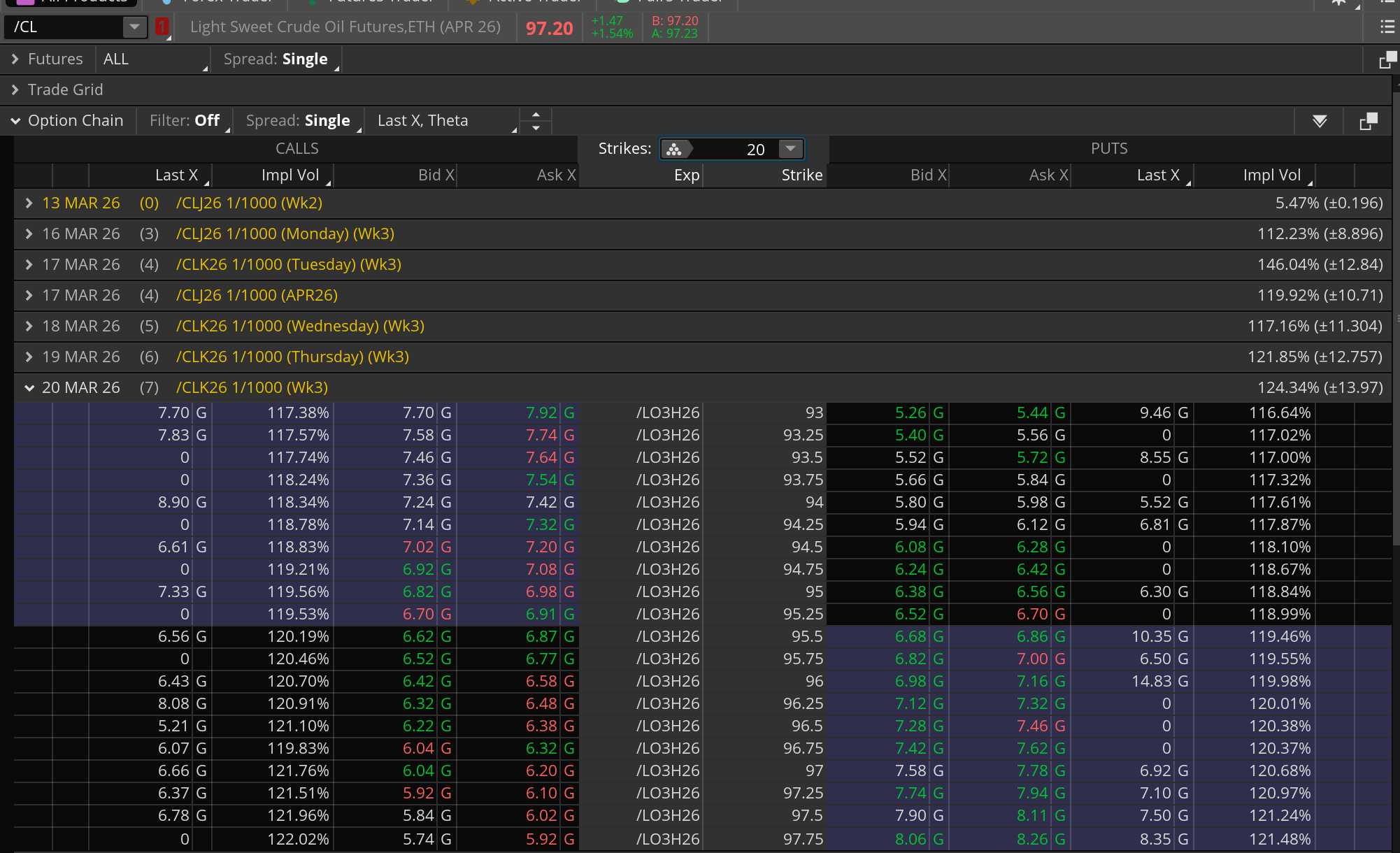Expand the Trade Grid section
This screenshot has height=853, width=1400.
pyautogui.click(x=15, y=90)
